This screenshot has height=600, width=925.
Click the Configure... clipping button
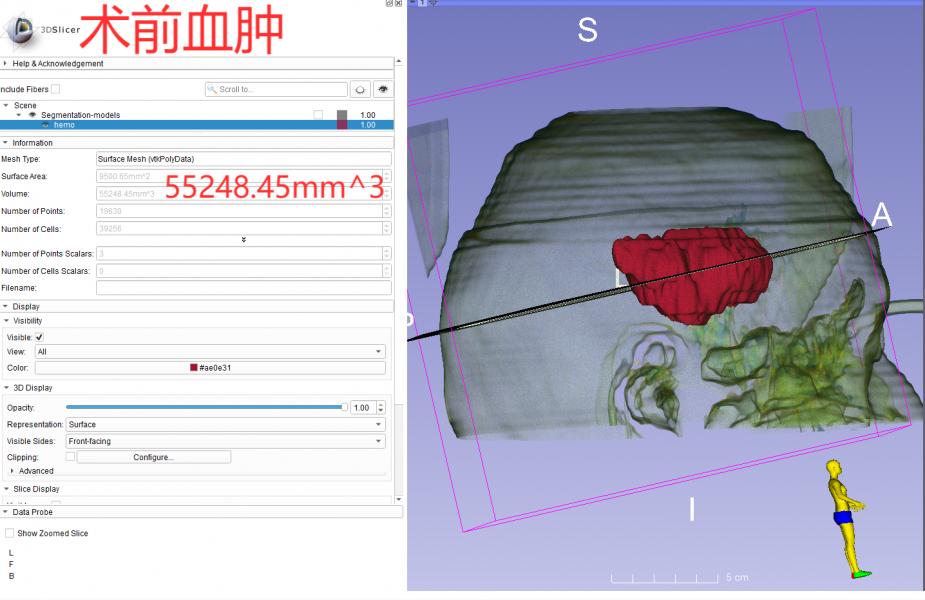(153, 457)
